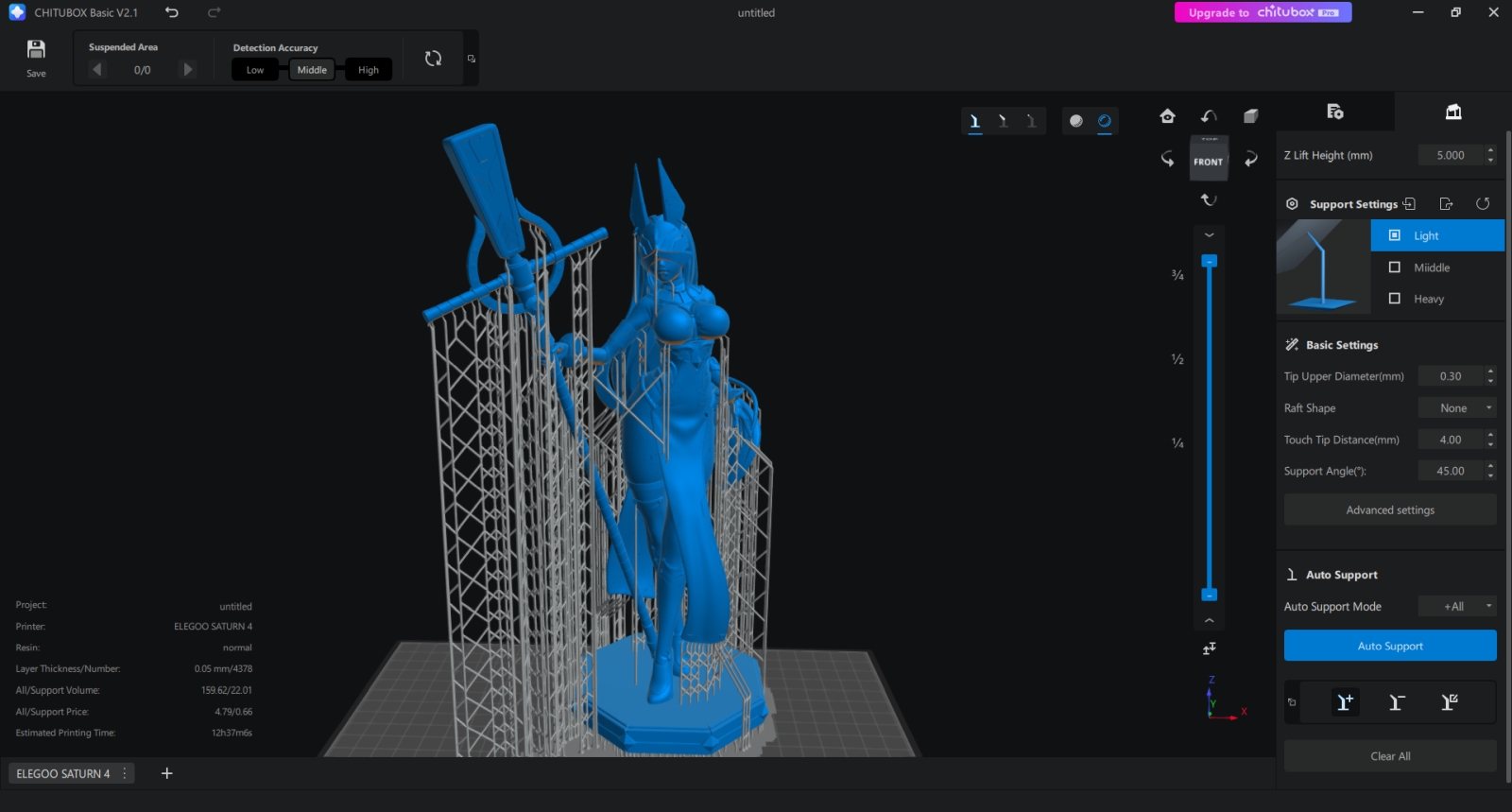Open the Raft Shape dropdown
Viewport: 1512px width, 812px height.
tap(1457, 408)
